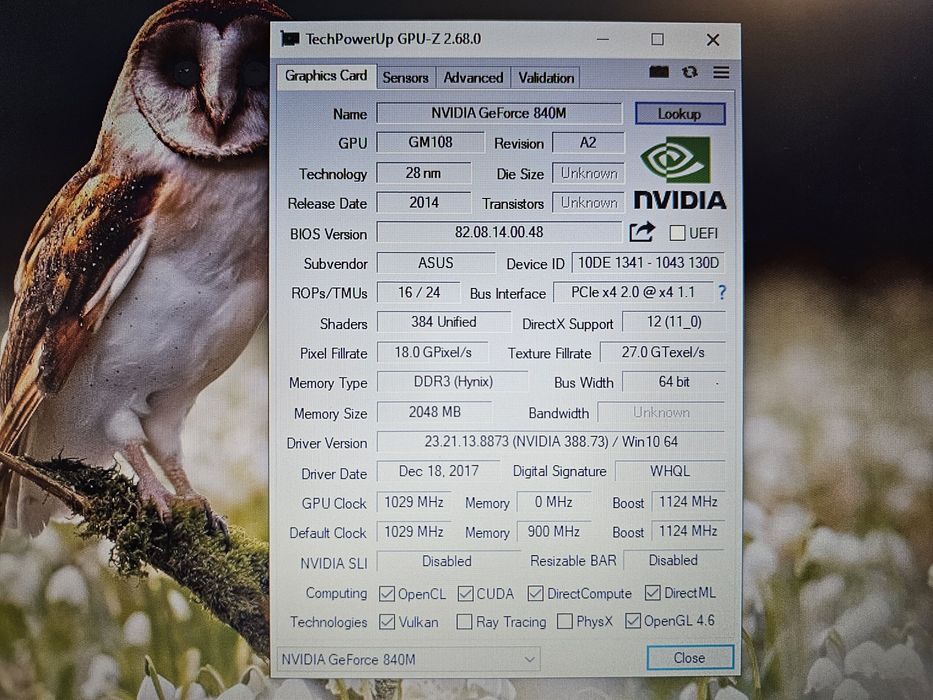Click the Subvendor value ASUS
This screenshot has height=700, width=933.
(436, 263)
